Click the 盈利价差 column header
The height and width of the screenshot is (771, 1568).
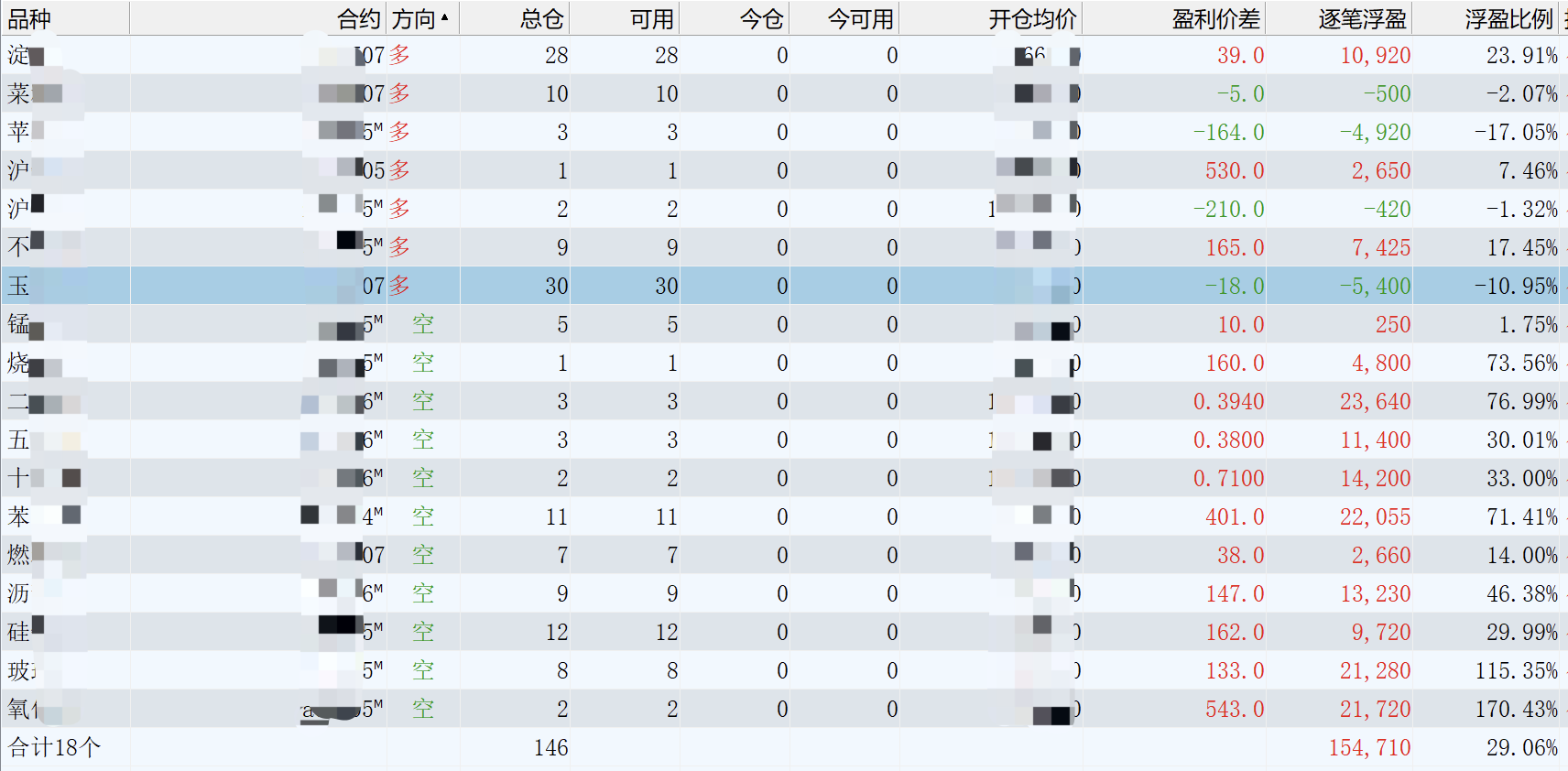1215,18
